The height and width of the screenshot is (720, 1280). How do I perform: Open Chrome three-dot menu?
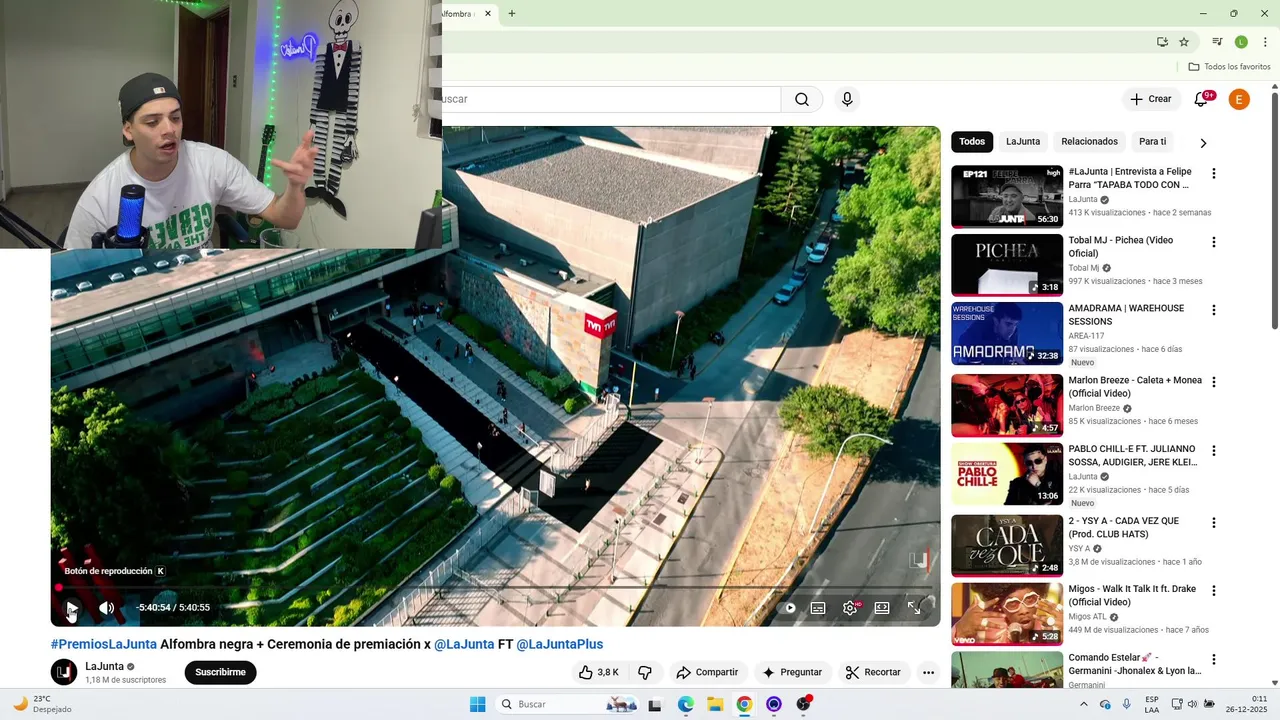pyautogui.click(x=1265, y=42)
